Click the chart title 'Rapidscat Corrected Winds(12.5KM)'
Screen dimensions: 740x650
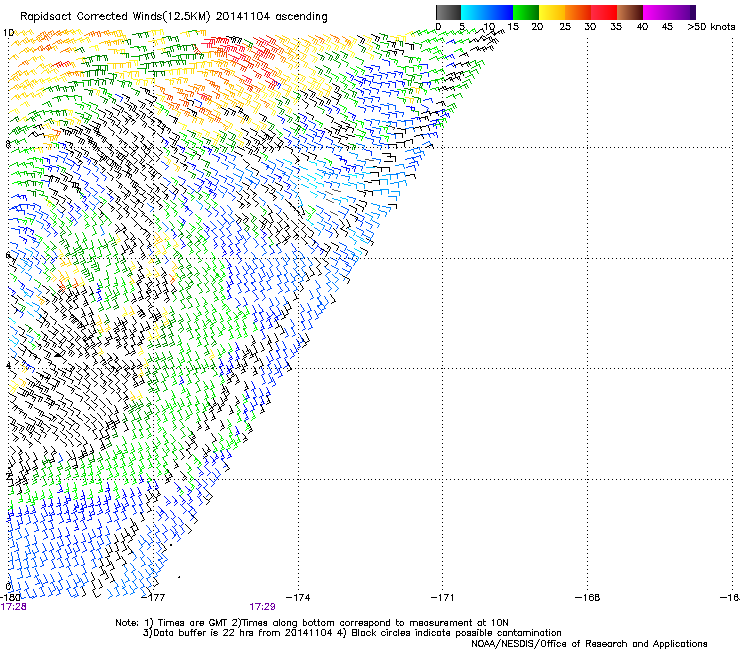point(115,17)
